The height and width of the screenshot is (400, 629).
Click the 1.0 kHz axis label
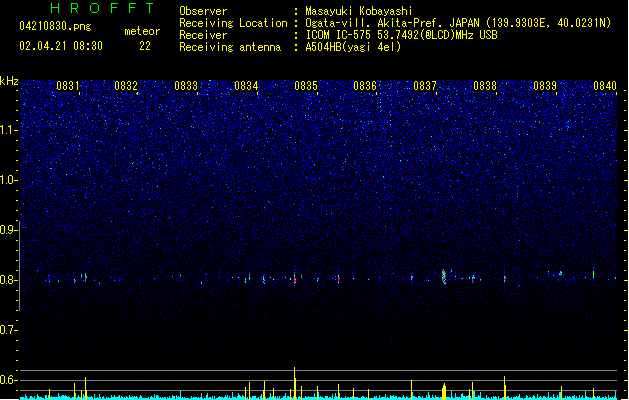[x=8, y=180]
